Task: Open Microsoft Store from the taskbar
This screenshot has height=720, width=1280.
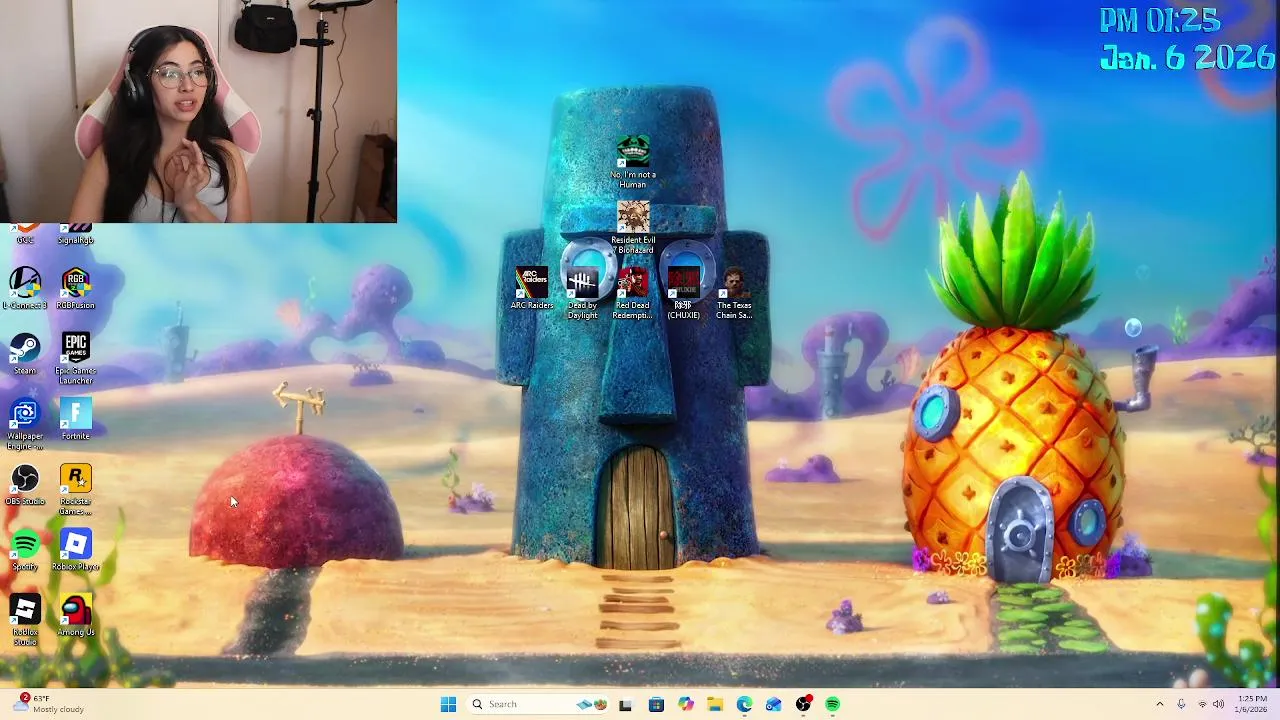Action: [x=656, y=704]
